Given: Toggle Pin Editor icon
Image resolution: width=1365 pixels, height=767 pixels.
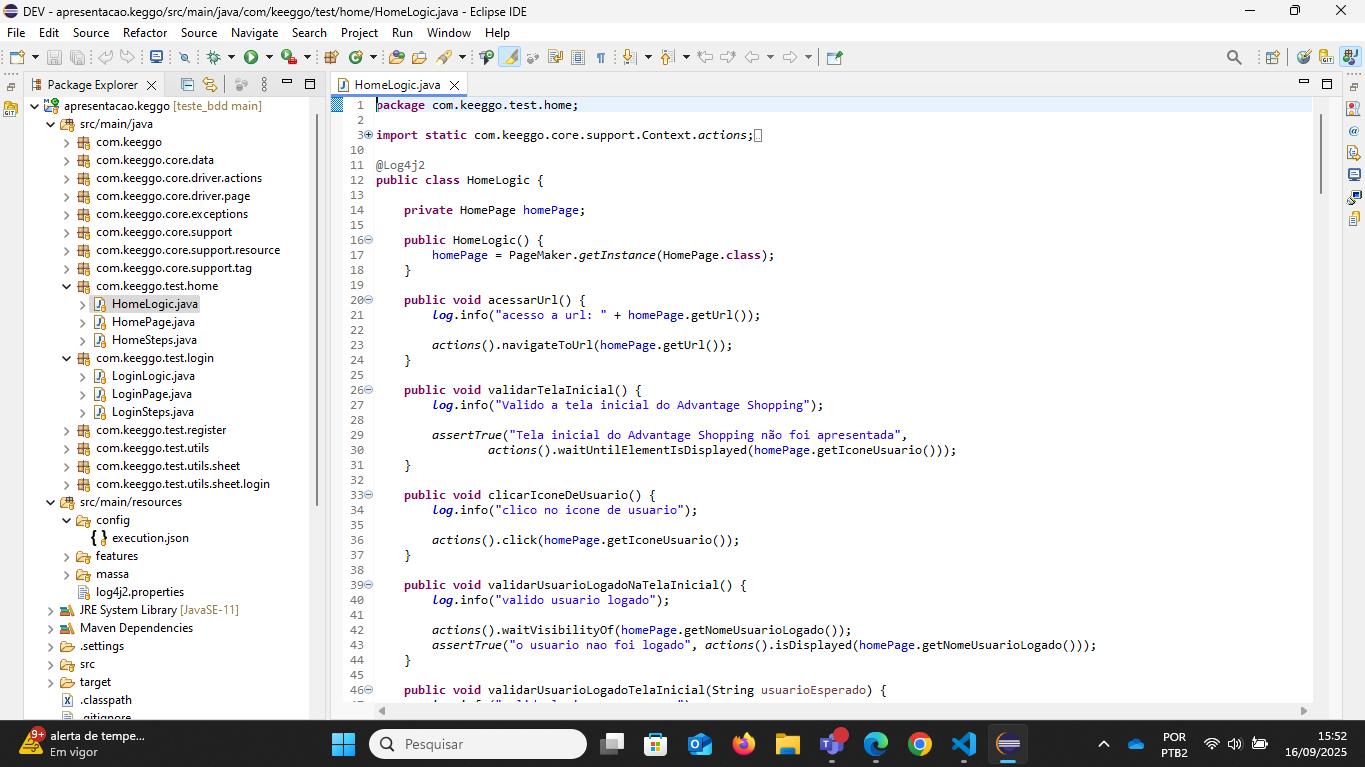Looking at the screenshot, I should 834,57.
